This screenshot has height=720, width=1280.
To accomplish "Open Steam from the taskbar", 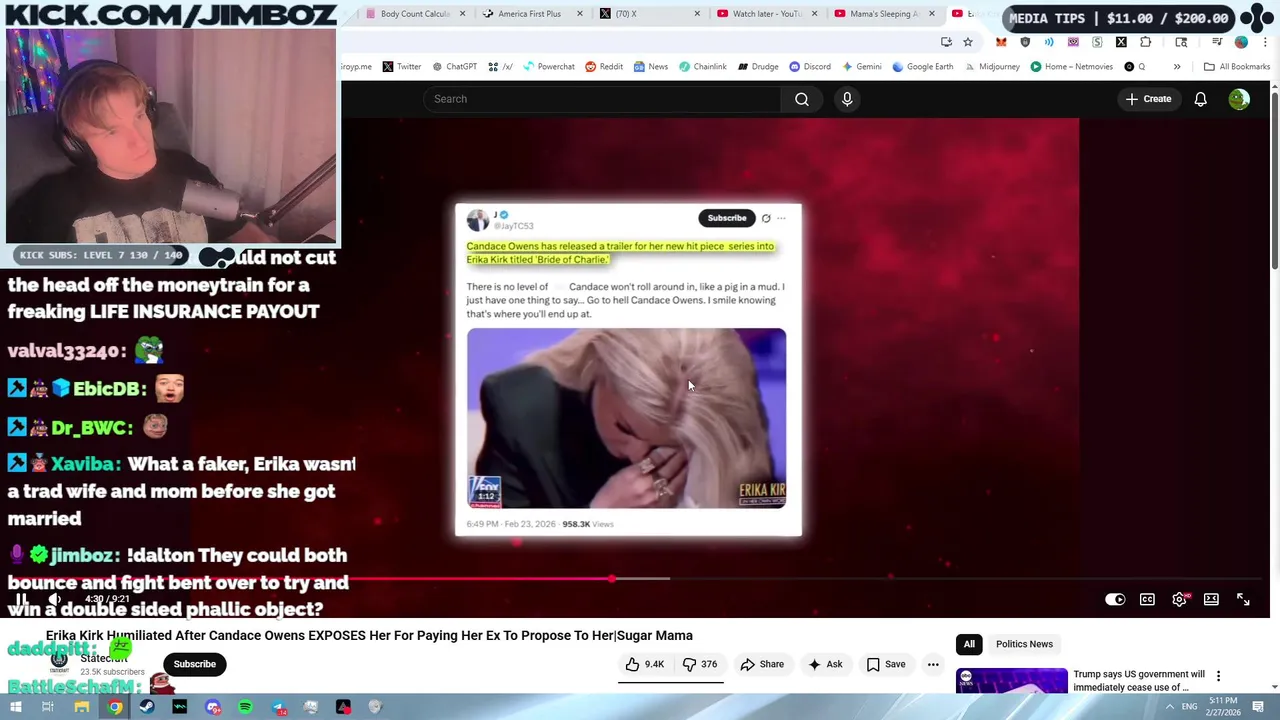I will coord(147,707).
